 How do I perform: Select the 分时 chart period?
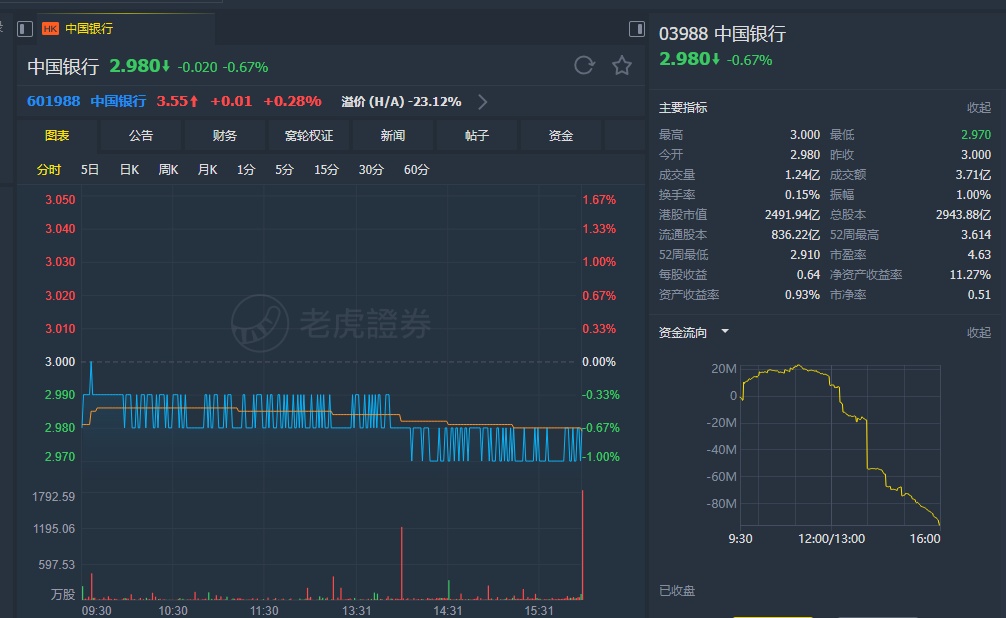pos(49,170)
